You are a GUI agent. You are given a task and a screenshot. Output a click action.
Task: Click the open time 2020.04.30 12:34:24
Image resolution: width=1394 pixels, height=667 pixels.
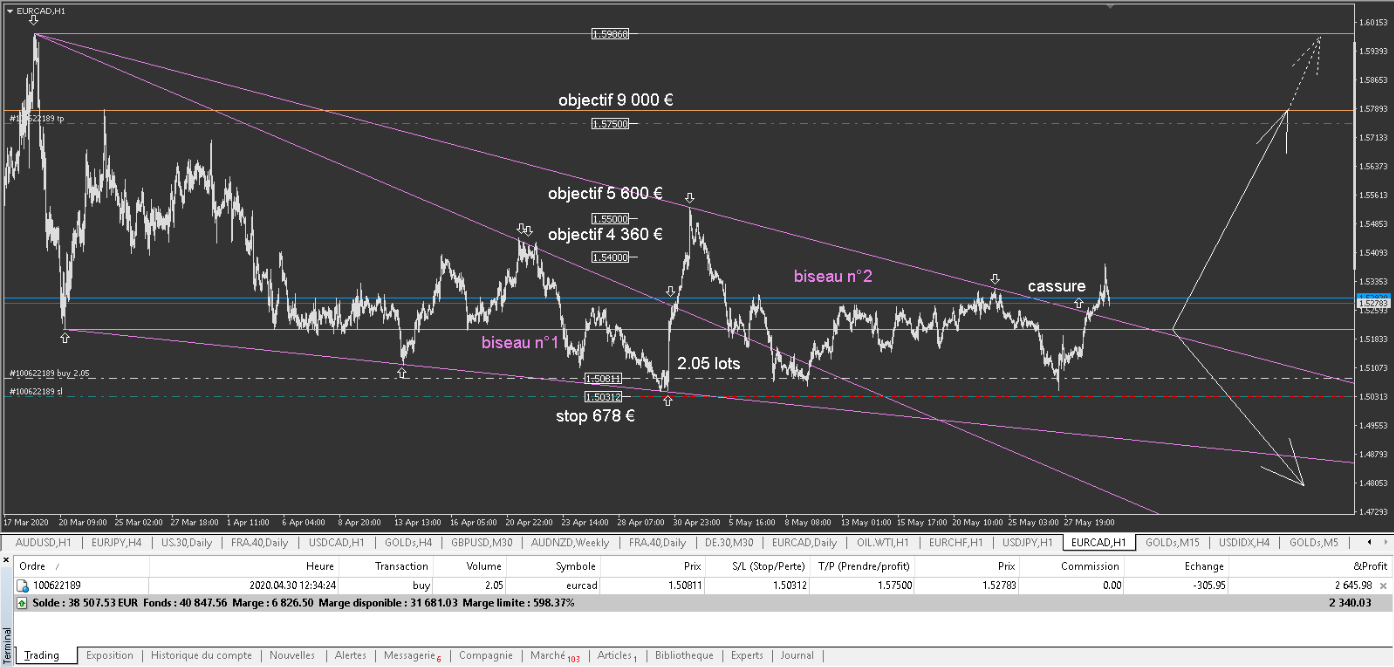pyautogui.click(x=291, y=586)
